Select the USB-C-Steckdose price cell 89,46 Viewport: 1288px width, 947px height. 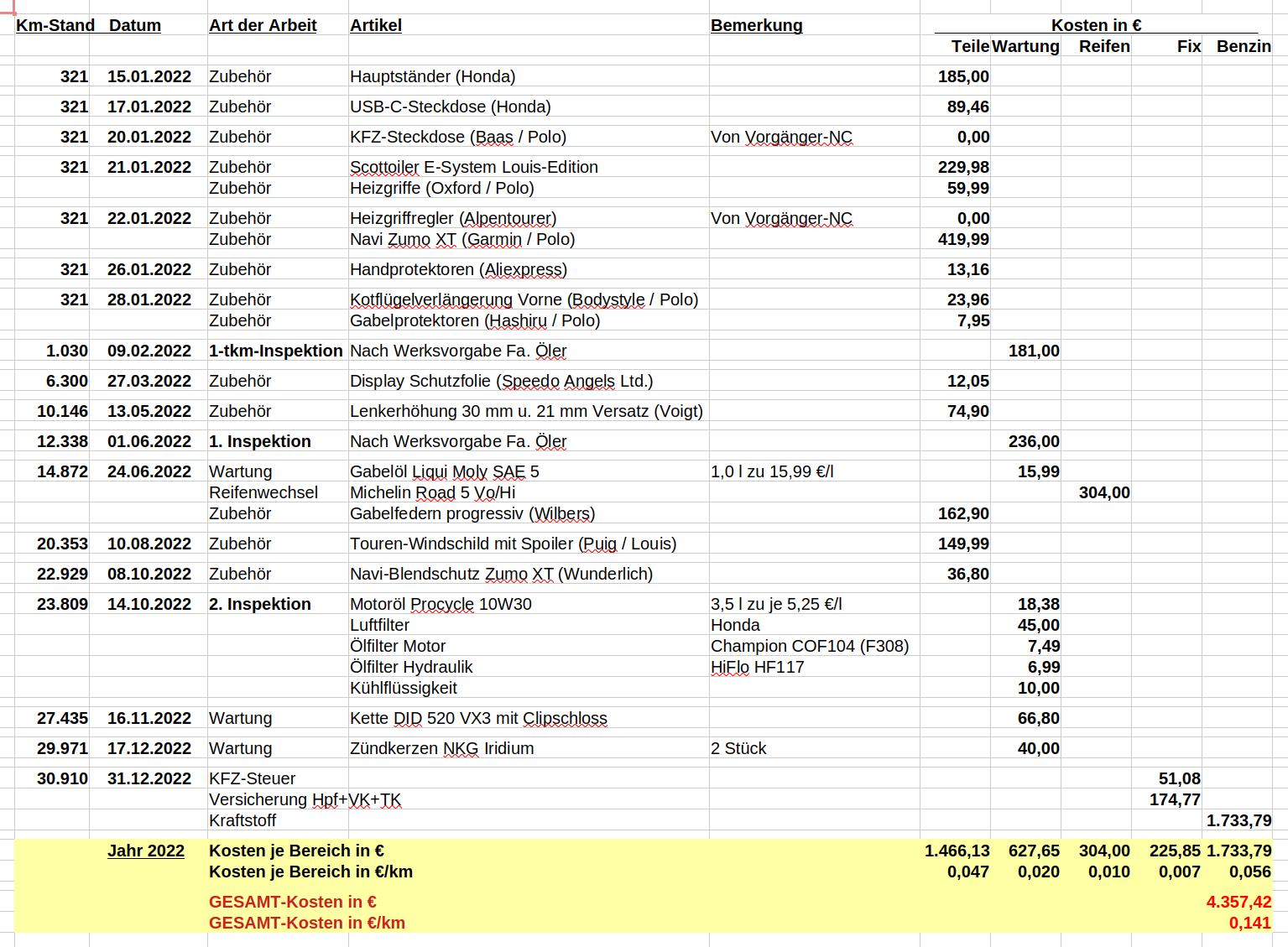[x=967, y=107]
